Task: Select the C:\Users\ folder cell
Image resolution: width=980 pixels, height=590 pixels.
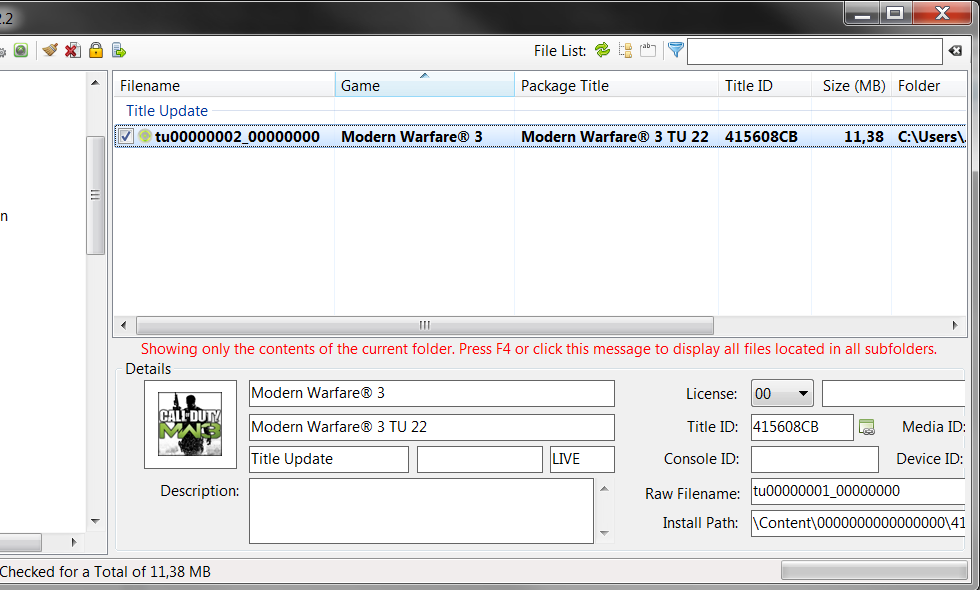Action: pos(931,136)
